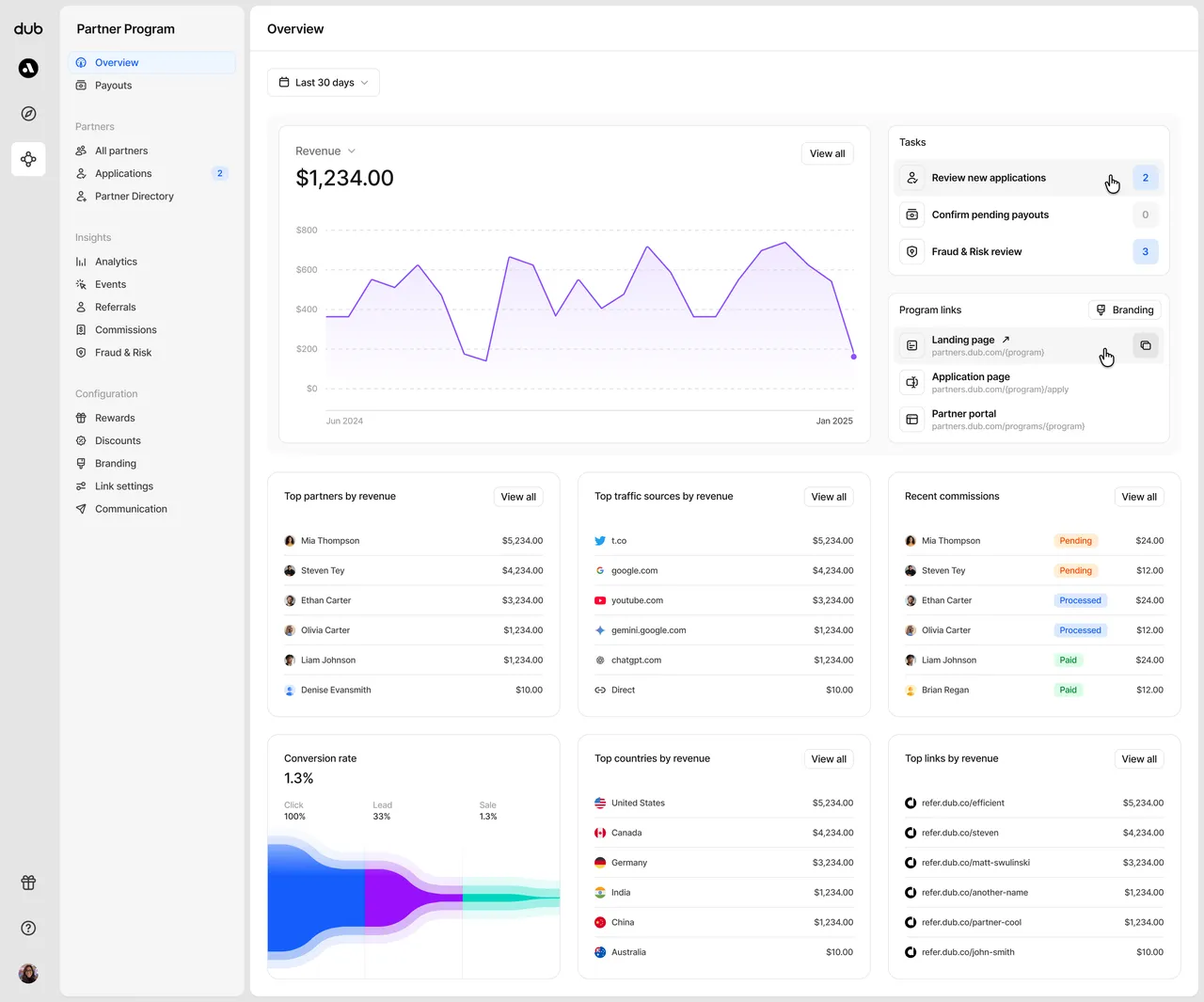Expand the Last 30 days date range dropdown
Image resolution: width=1204 pixels, height=1002 pixels.
[x=324, y=83]
